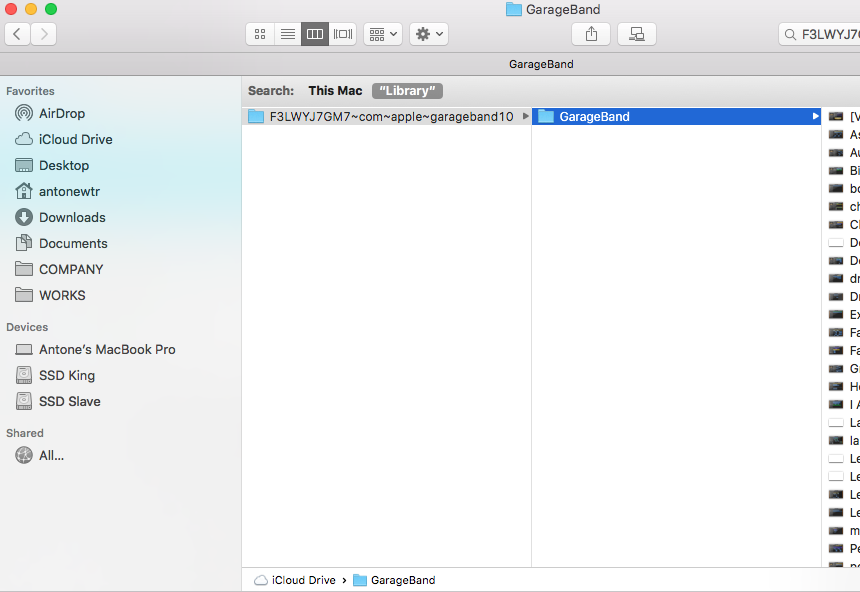Open the gear Action menu
The height and width of the screenshot is (592, 860).
pos(429,34)
